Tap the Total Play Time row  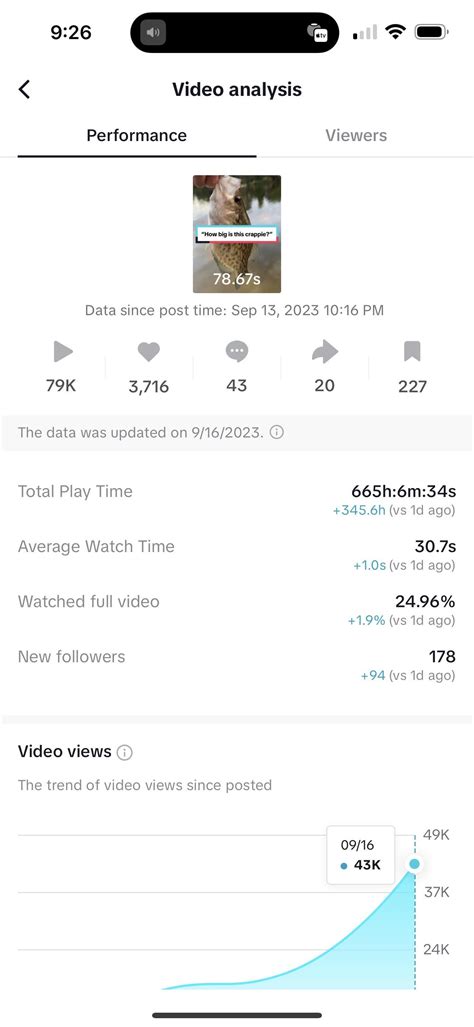(236, 500)
